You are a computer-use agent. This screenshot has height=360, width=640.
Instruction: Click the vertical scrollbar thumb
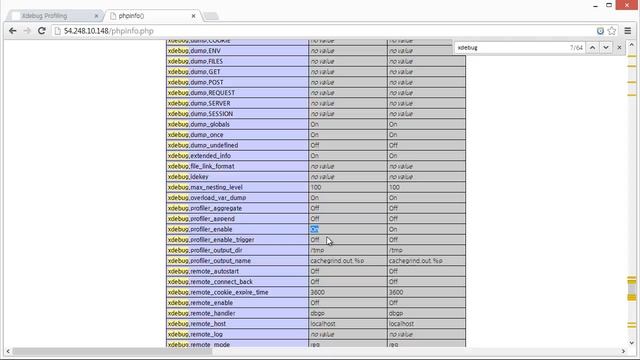coord(632,289)
